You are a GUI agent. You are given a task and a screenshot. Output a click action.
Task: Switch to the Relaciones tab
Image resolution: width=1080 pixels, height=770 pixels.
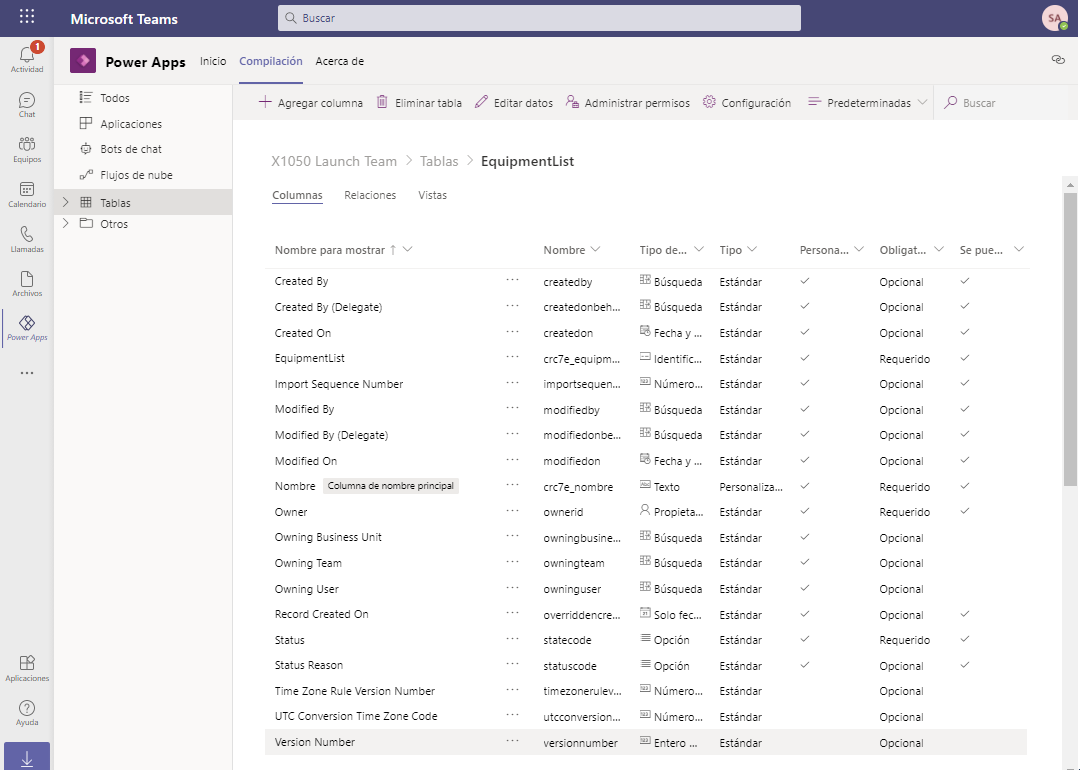pos(370,195)
